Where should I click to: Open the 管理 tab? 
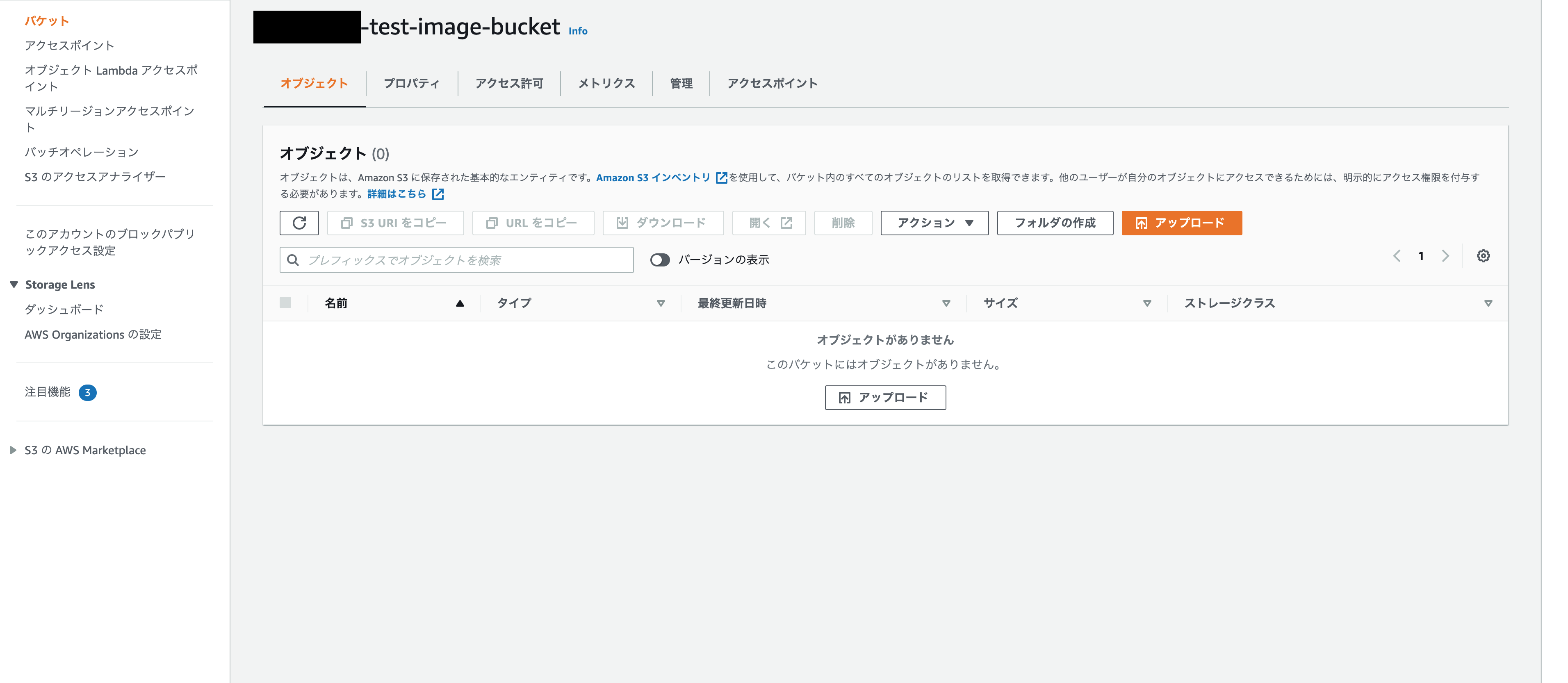[x=681, y=83]
